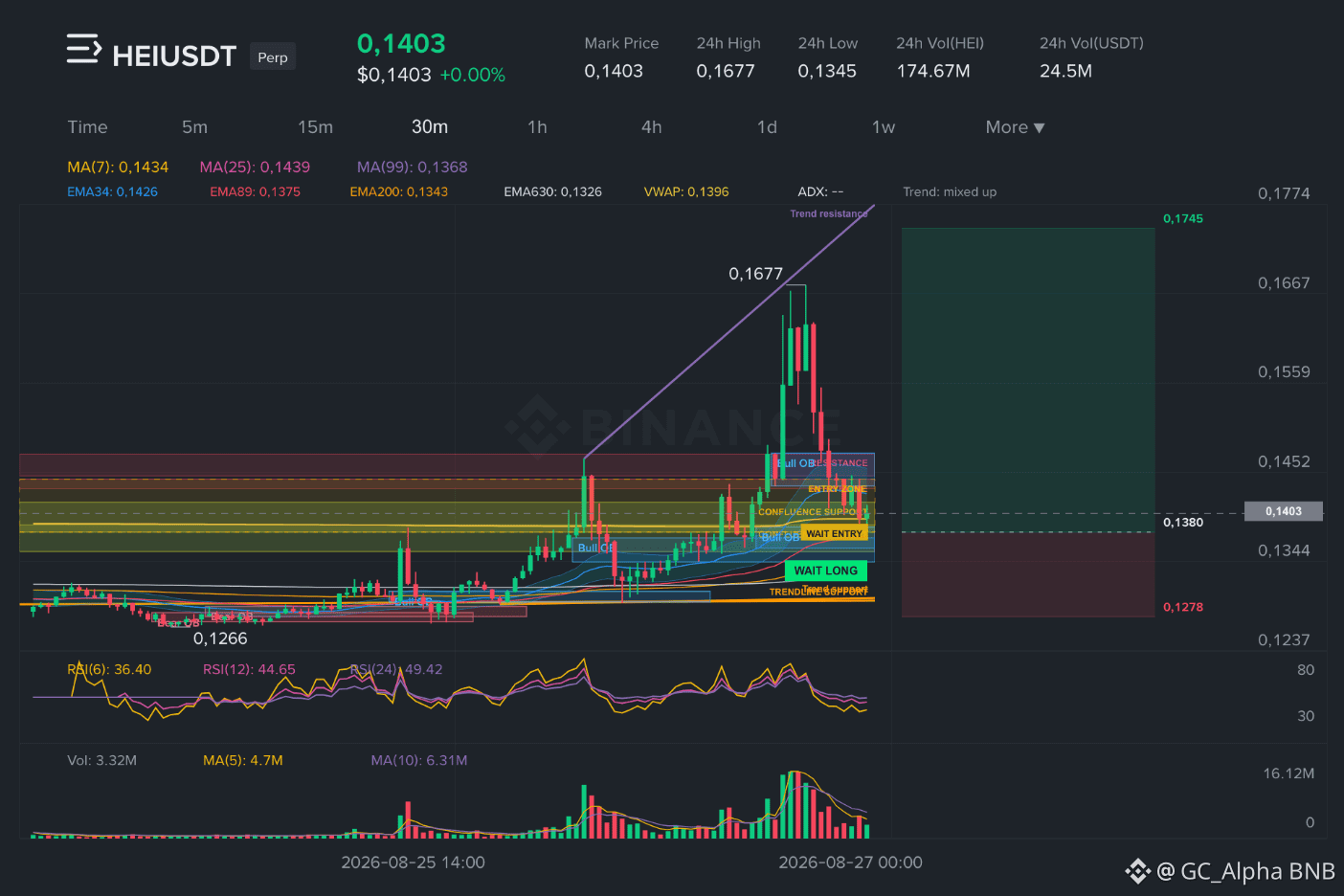Click the volume MA(10): 6.31M label
This screenshot has width=1344, height=896.
coord(419,761)
